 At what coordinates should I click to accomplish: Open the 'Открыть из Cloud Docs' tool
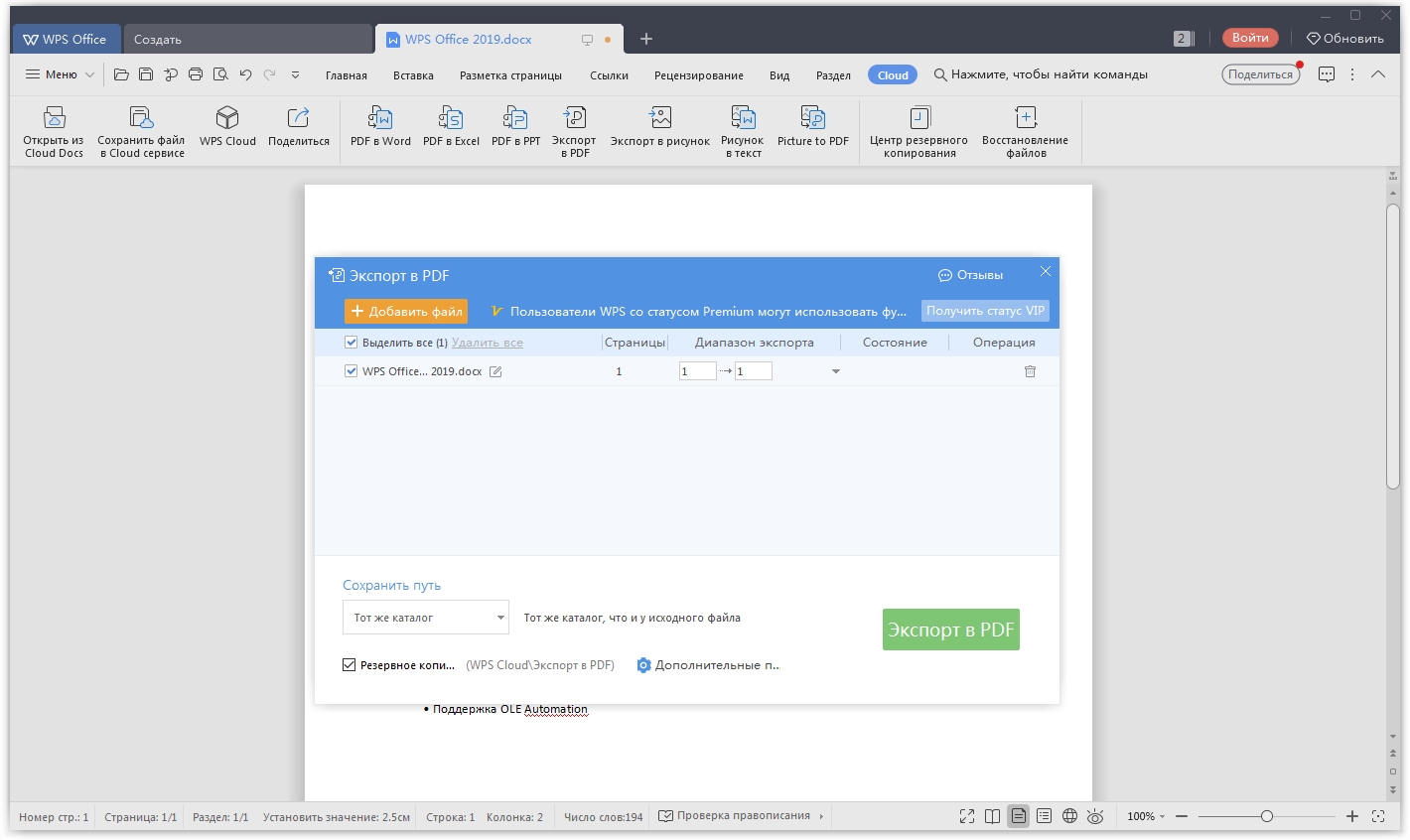pyautogui.click(x=54, y=131)
